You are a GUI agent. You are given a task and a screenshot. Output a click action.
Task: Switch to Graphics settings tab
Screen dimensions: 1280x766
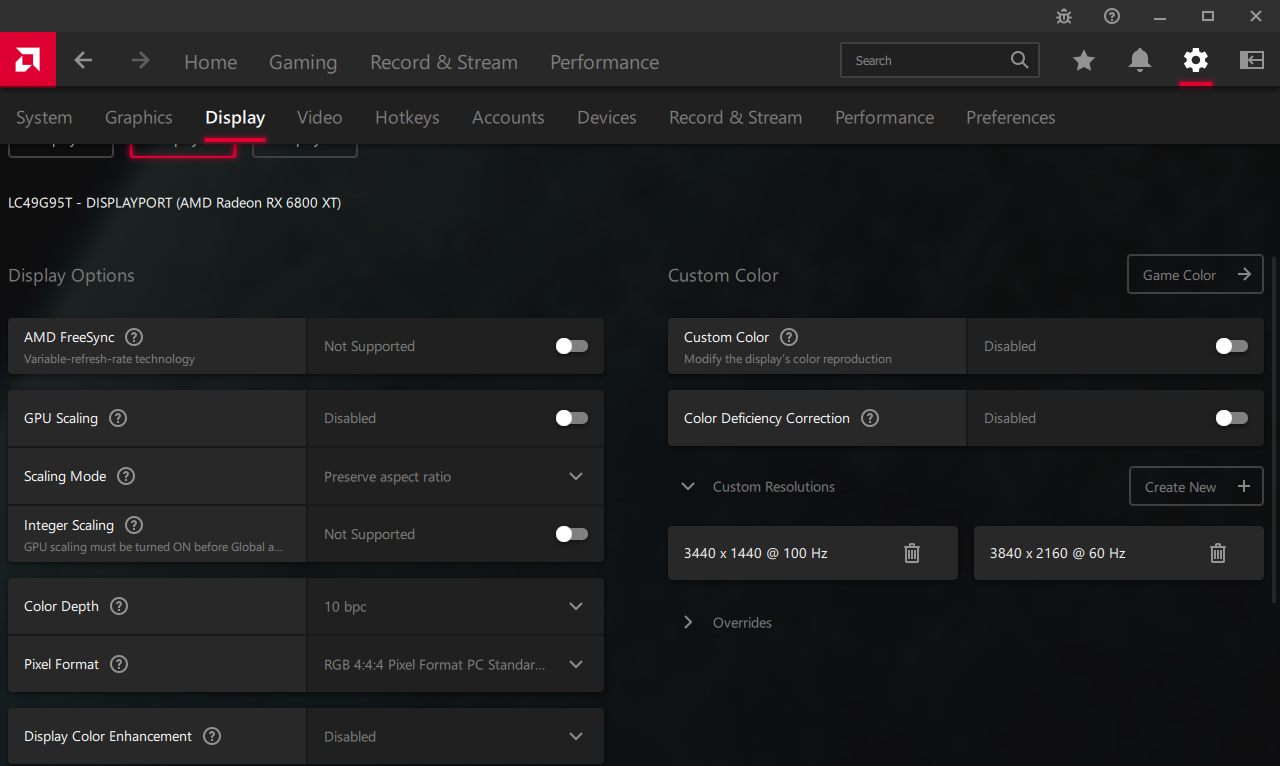pyautogui.click(x=139, y=117)
